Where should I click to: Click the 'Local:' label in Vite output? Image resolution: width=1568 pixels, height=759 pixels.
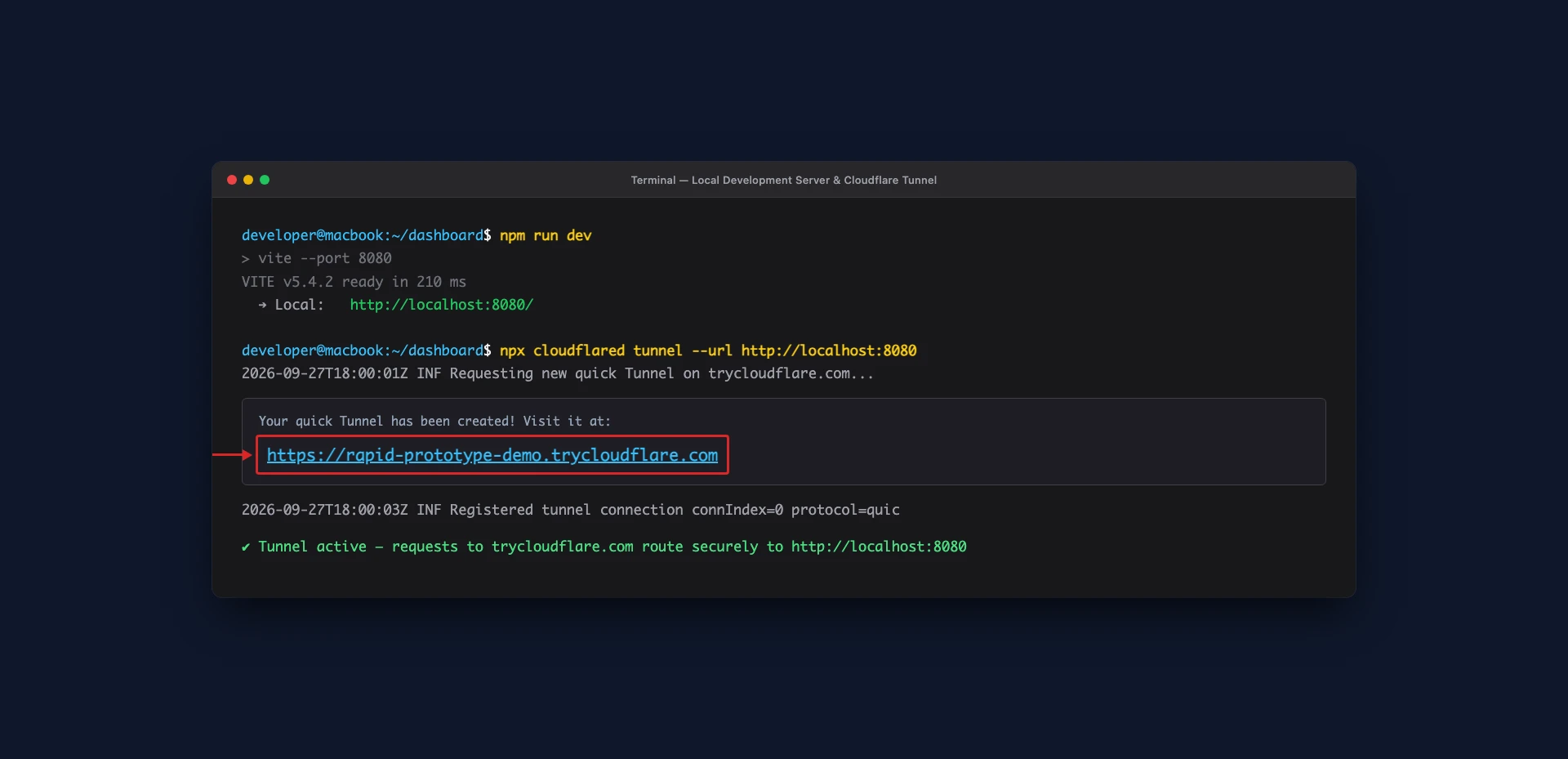(x=299, y=305)
